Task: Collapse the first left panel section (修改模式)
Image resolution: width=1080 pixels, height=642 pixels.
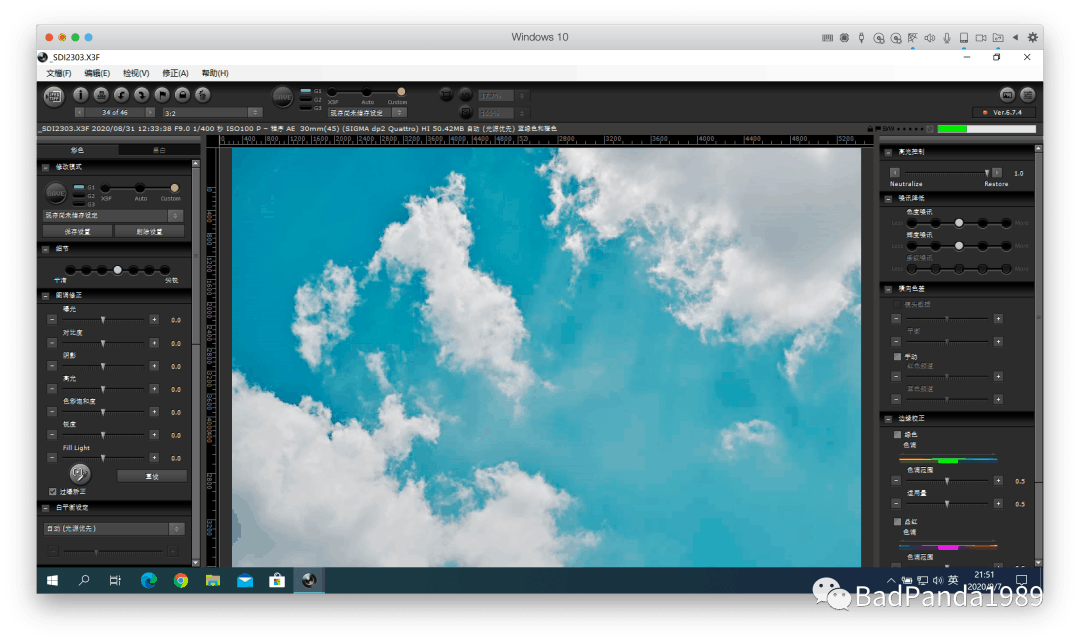Action: tap(45, 167)
